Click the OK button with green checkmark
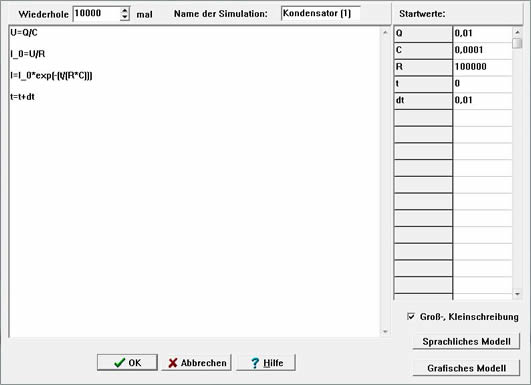531x385 pixels. pos(127,362)
